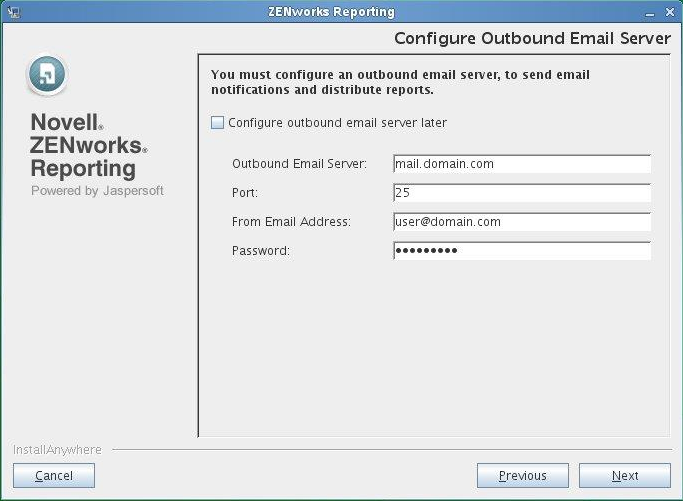Click the Password: label

pyautogui.click(x=260, y=250)
